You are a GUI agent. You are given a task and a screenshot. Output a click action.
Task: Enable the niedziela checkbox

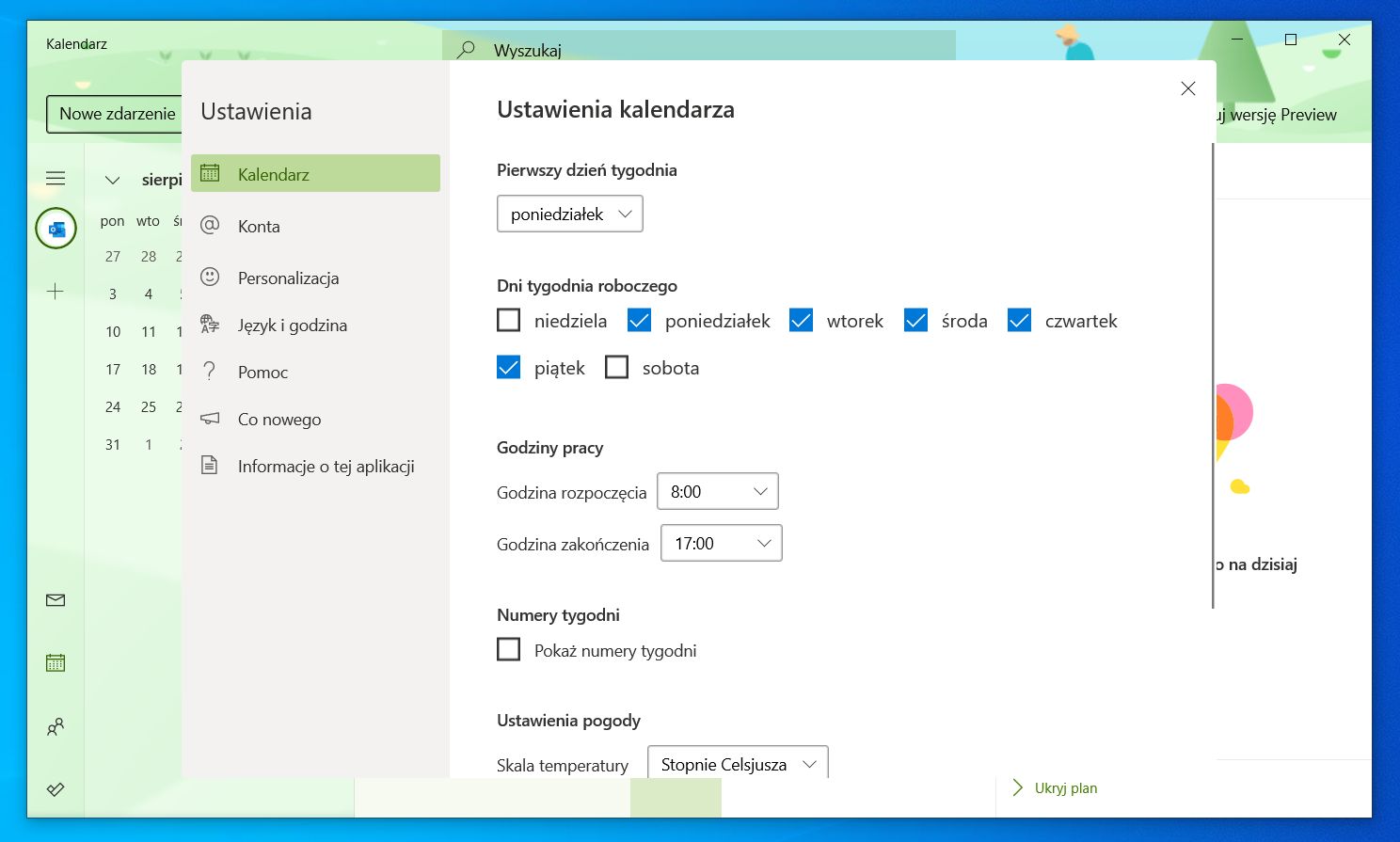(x=508, y=320)
